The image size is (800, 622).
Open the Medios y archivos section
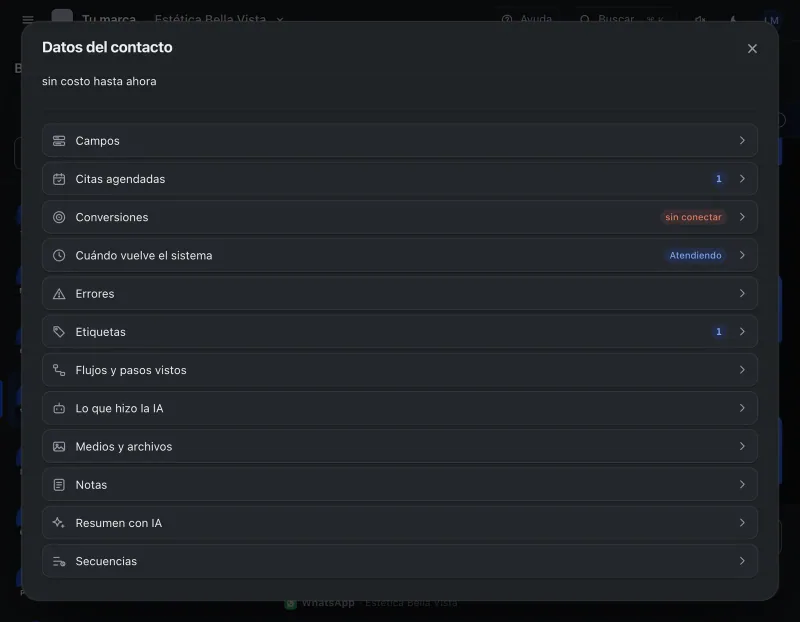click(399, 446)
